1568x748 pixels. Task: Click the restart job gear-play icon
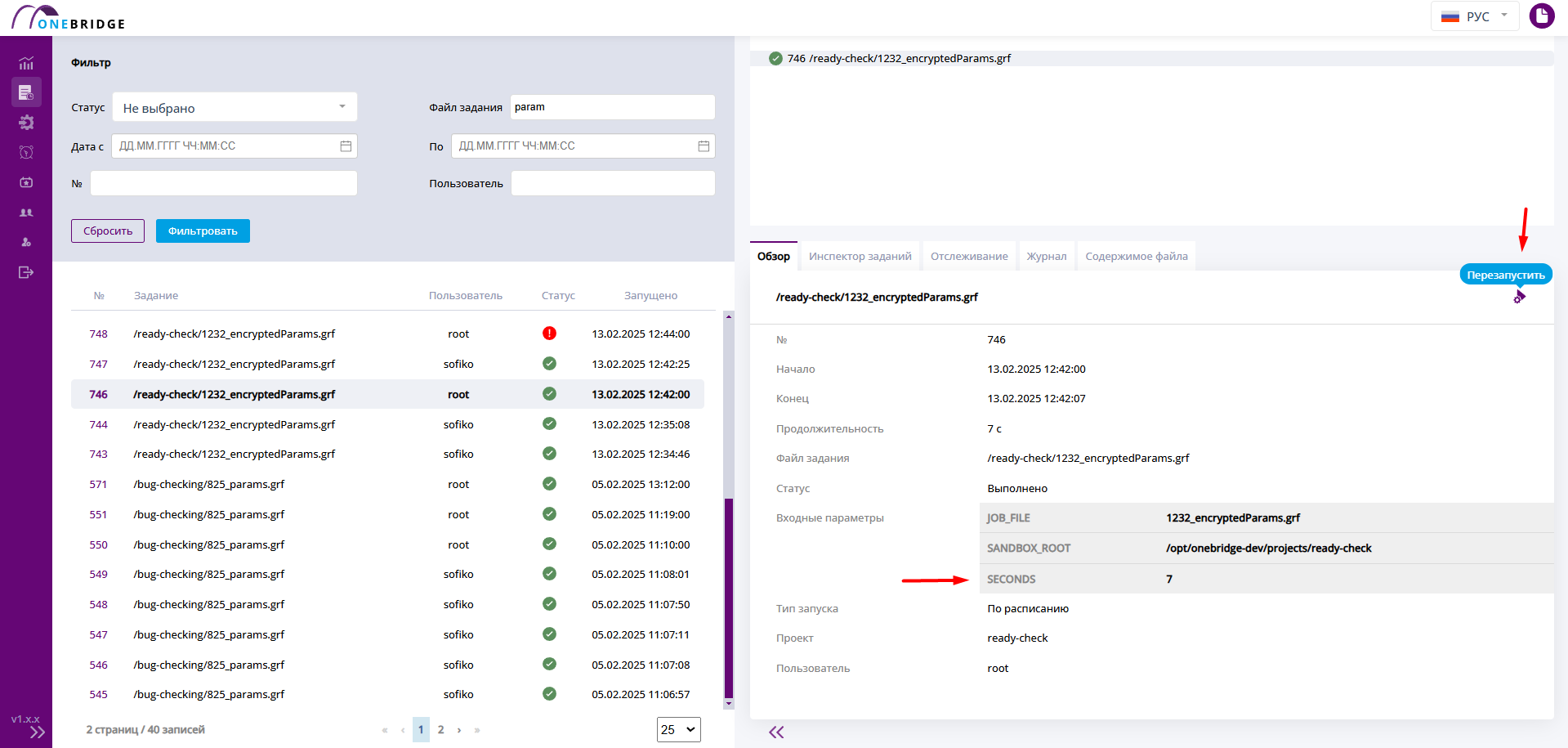[1519, 298]
